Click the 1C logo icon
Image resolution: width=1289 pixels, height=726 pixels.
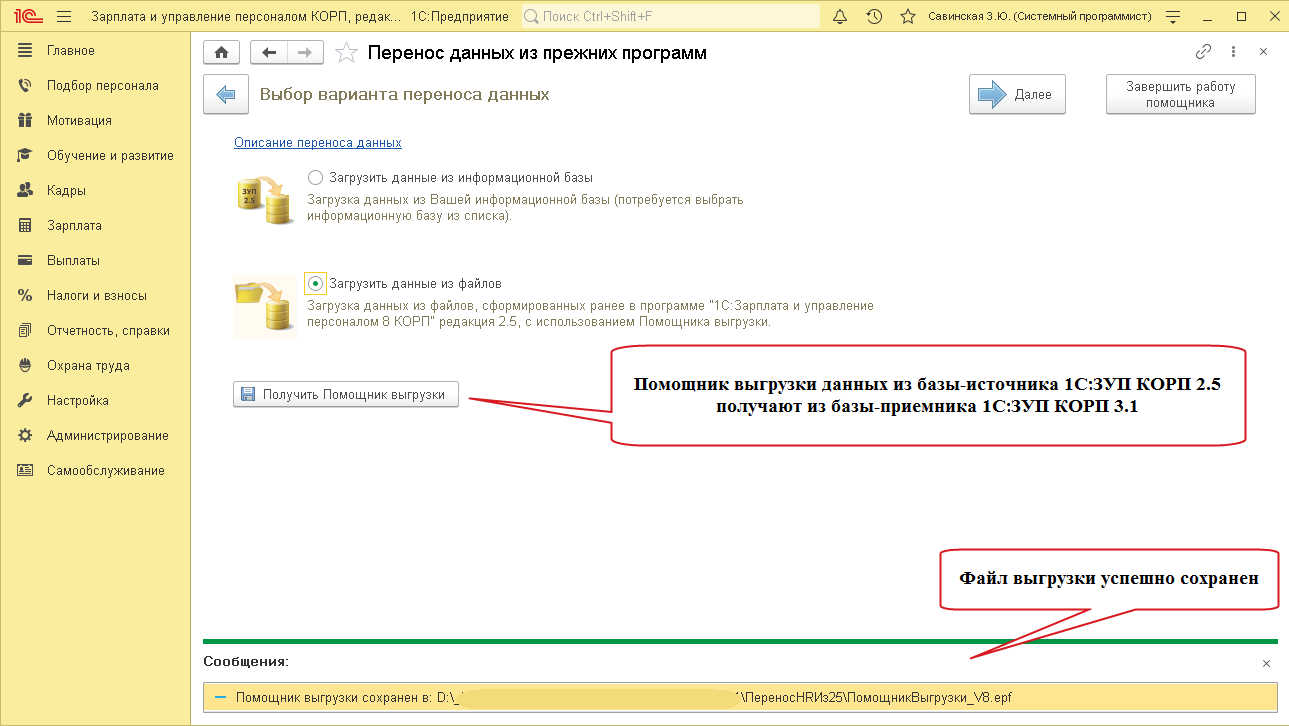point(26,16)
